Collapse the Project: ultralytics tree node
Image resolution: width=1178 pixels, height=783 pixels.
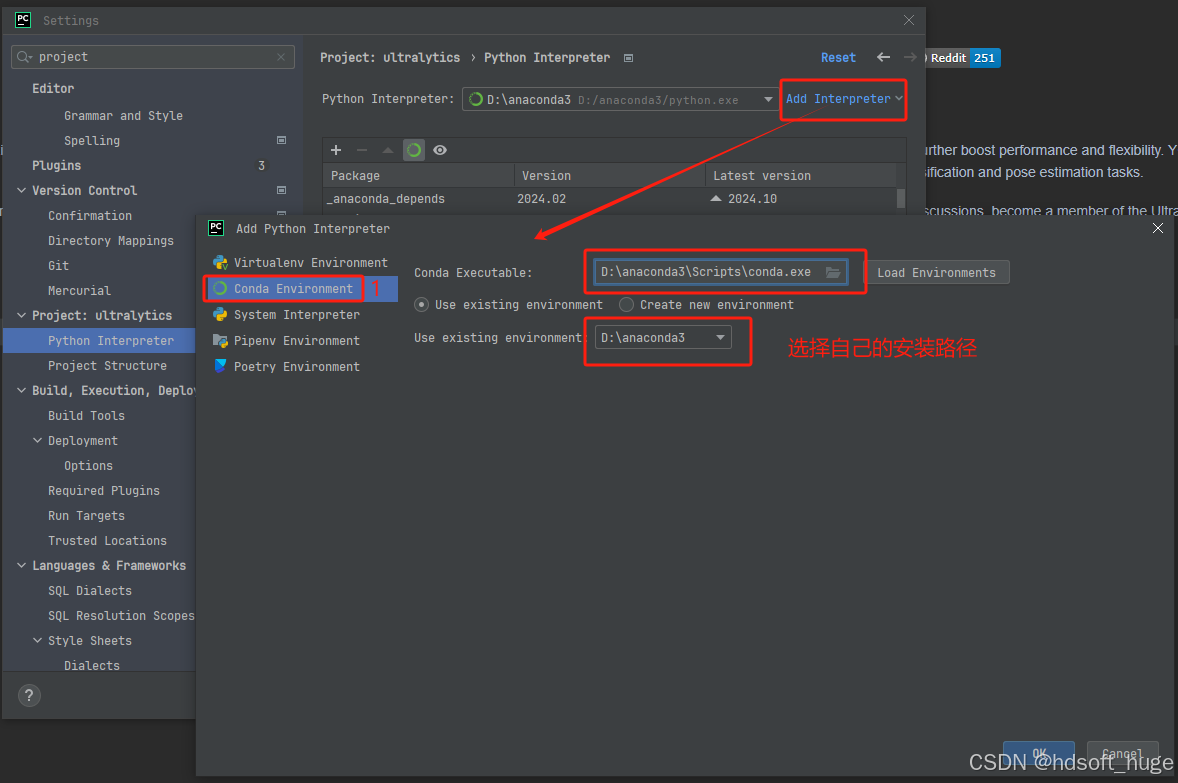pyautogui.click(x=22, y=315)
